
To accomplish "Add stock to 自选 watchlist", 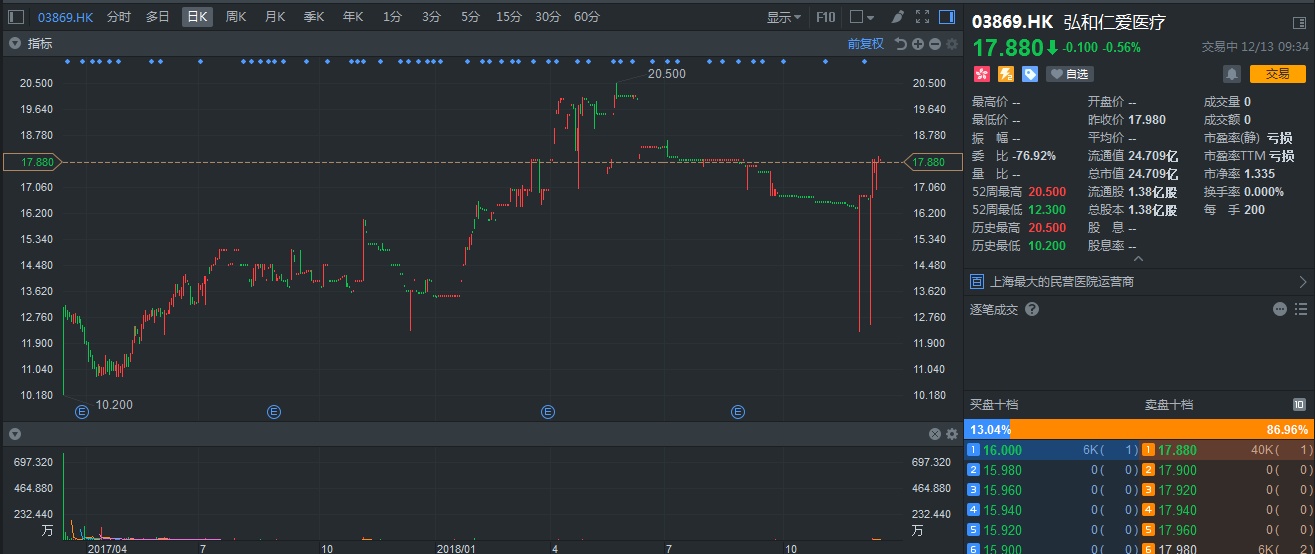I will point(1069,74).
